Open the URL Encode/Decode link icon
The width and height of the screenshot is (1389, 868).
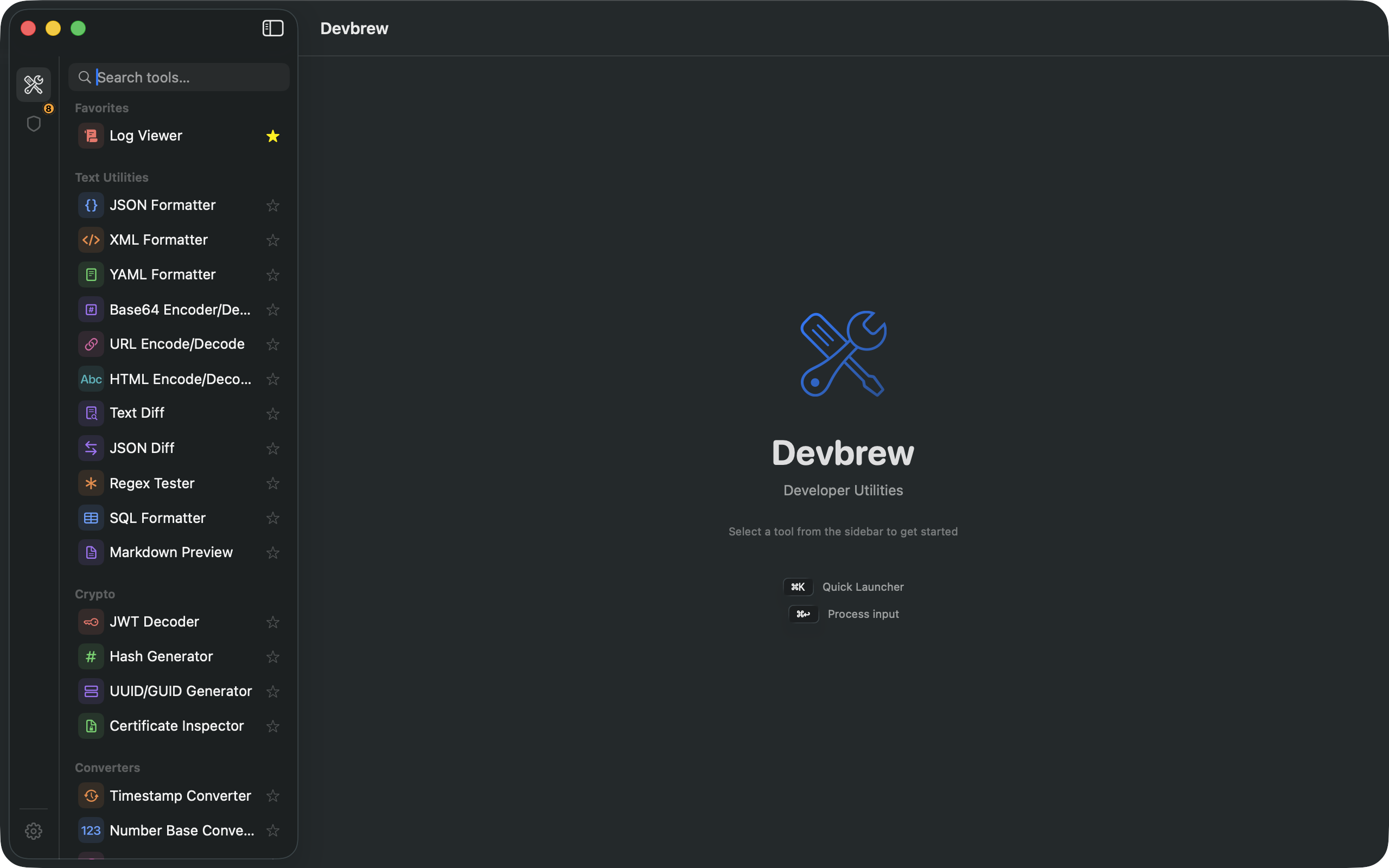(91, 344)
